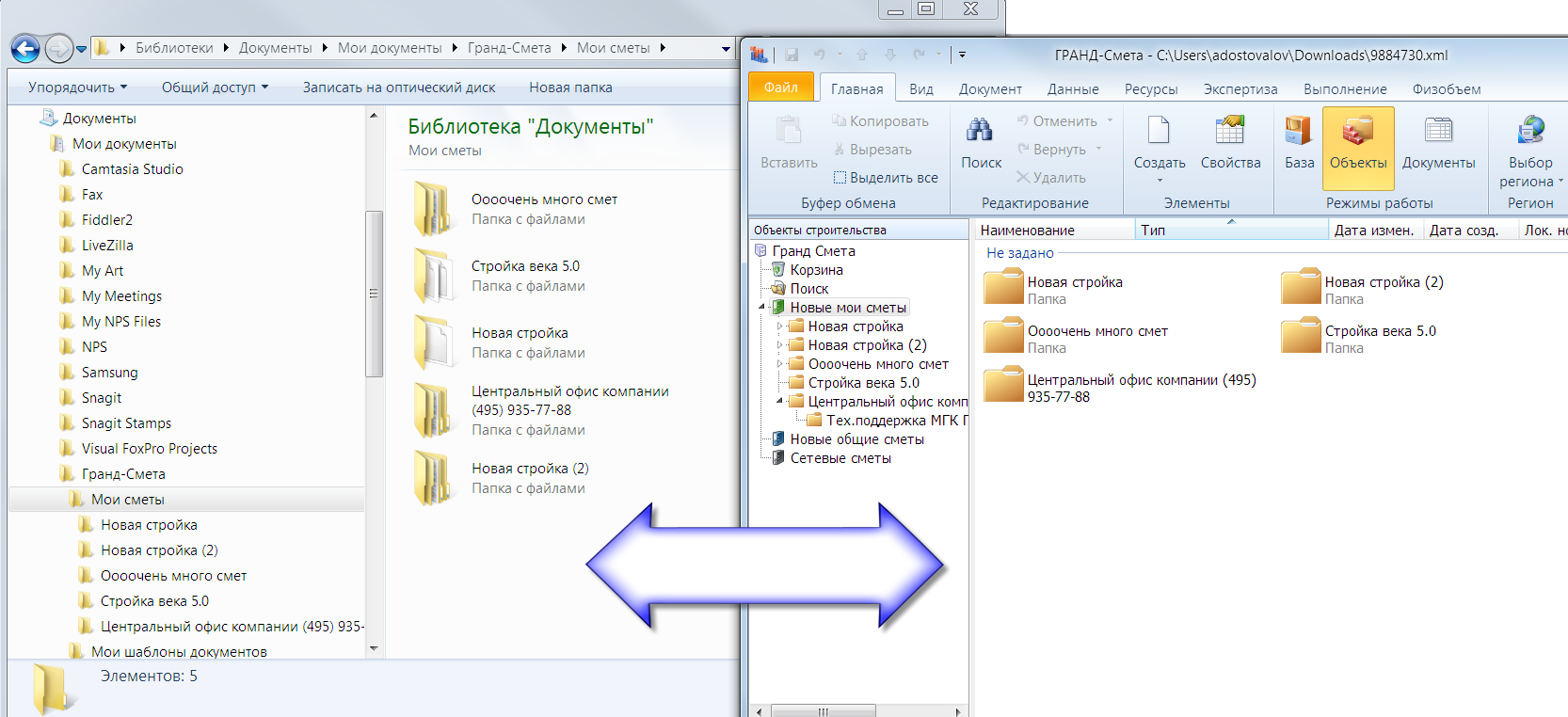Select the Гранд Смета root node

click(813, 251)
